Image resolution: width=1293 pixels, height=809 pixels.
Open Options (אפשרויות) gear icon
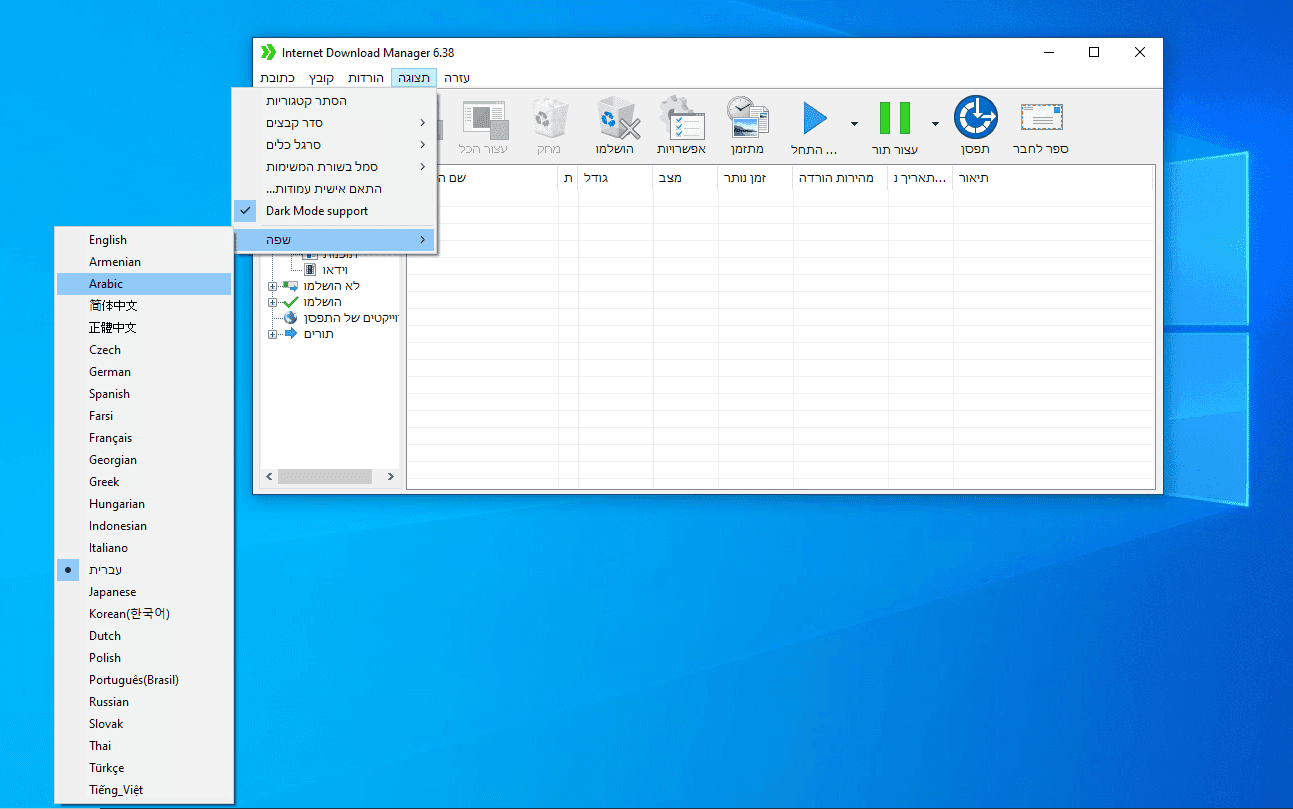coord(682,119)
